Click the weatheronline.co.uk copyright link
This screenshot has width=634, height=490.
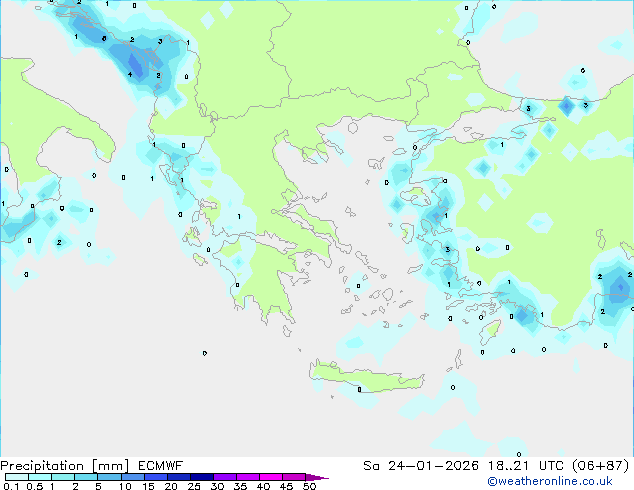pyautogui.click(x=550, y=481)
